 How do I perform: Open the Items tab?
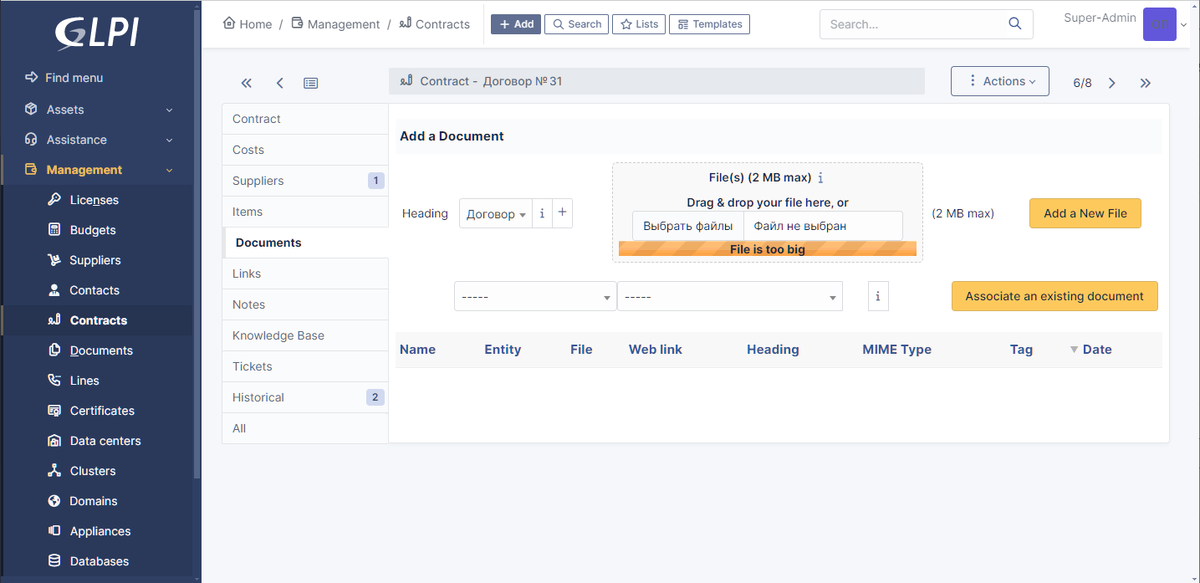coord(305,212)
